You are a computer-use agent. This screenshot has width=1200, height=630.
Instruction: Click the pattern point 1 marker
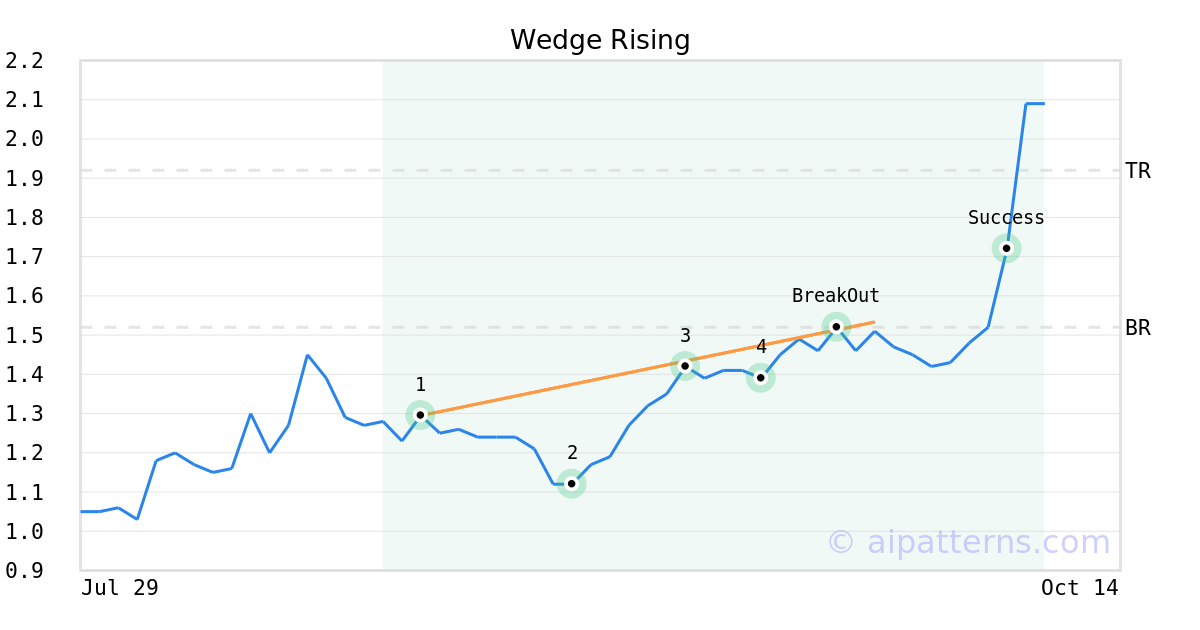click(420, 414)
